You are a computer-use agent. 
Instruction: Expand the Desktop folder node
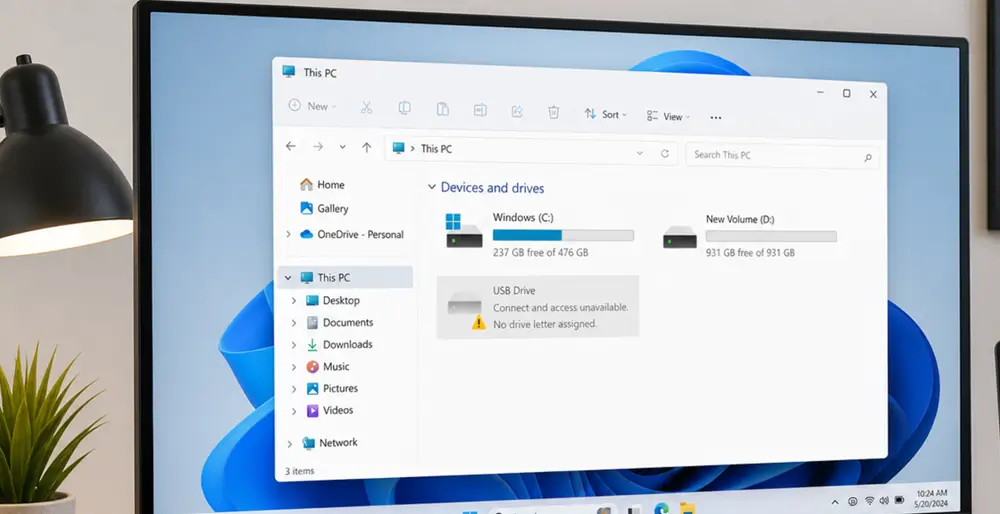(294, 300)
